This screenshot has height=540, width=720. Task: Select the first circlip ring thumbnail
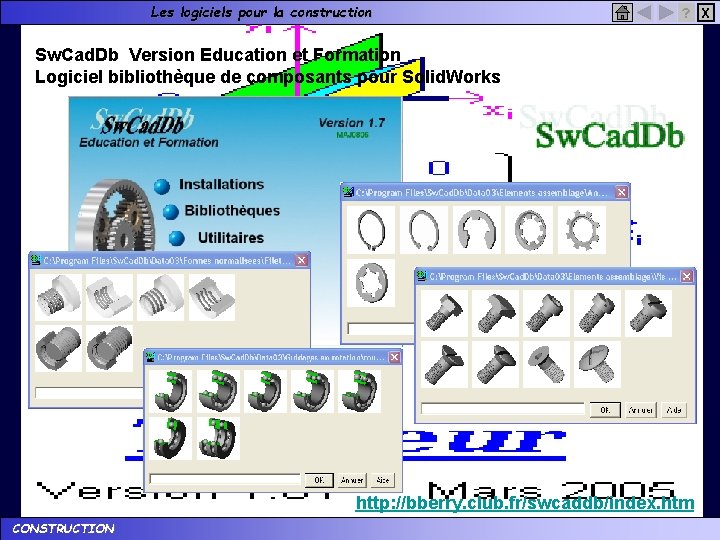point(371,230)
